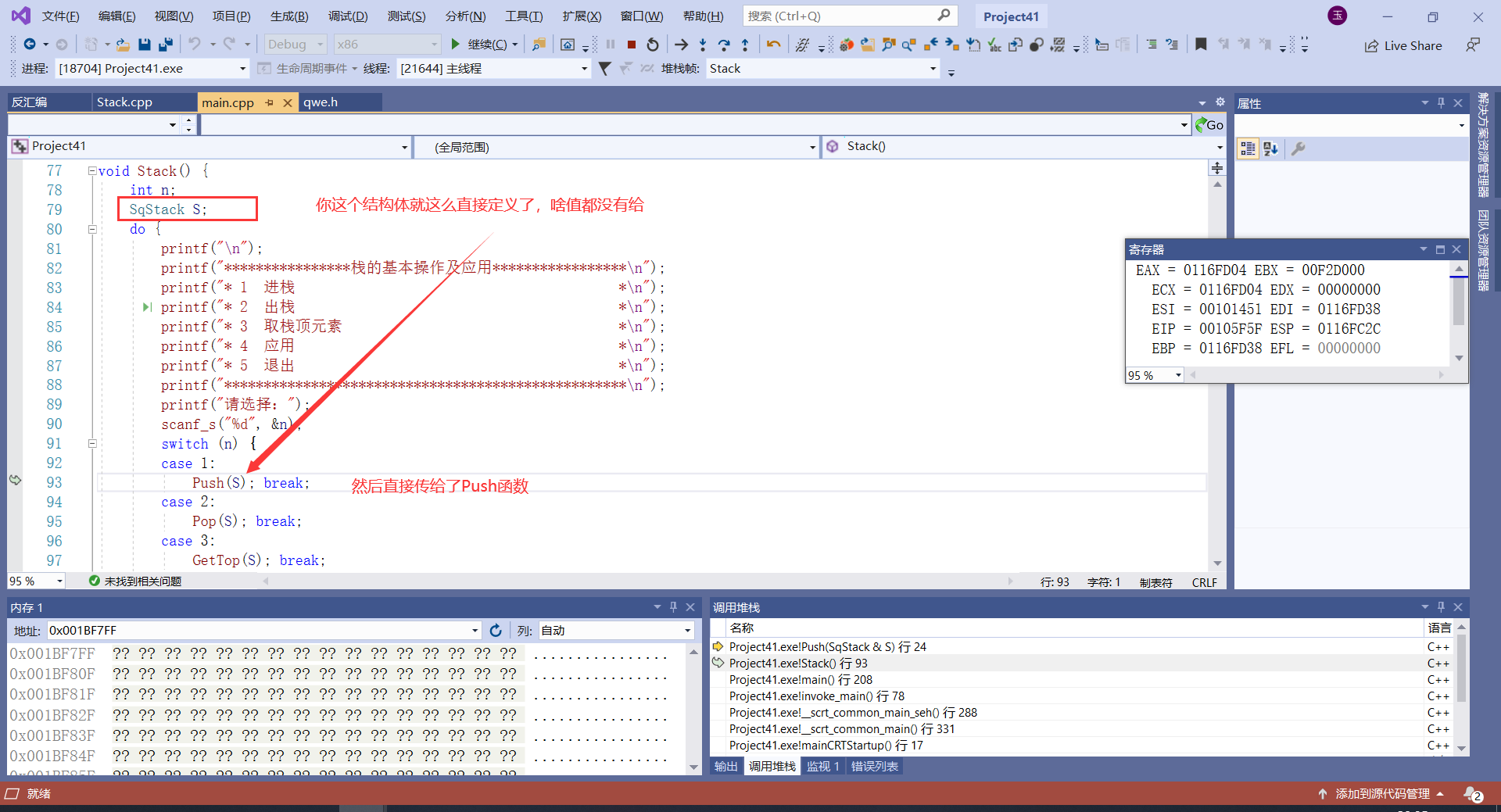Screen dimensions: 1501x812
Task: Navigate backward toolbar button
Action: pyautogui.click(x=30, y=45)
